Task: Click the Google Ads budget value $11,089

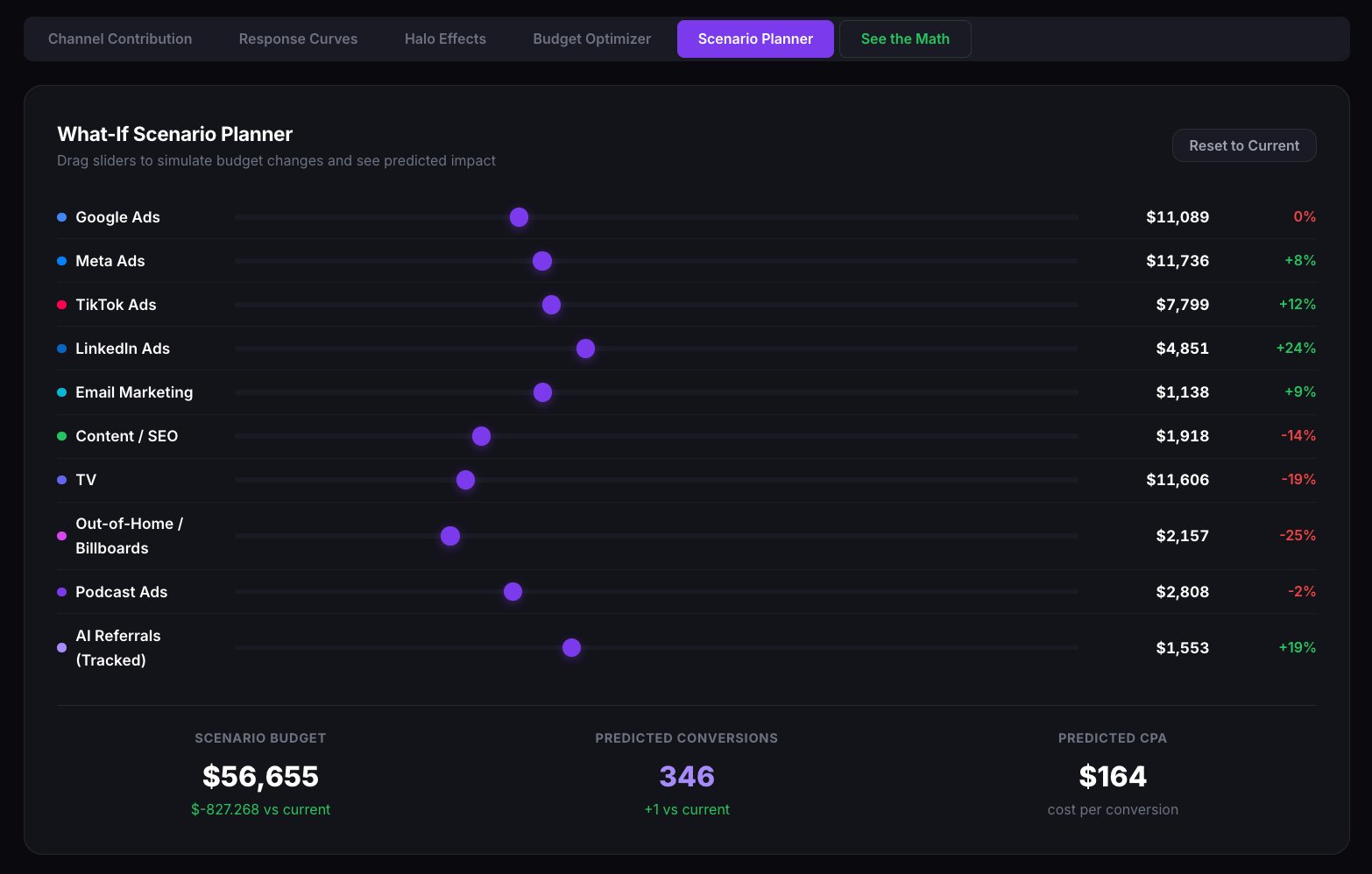Action: pos(1178,217)
